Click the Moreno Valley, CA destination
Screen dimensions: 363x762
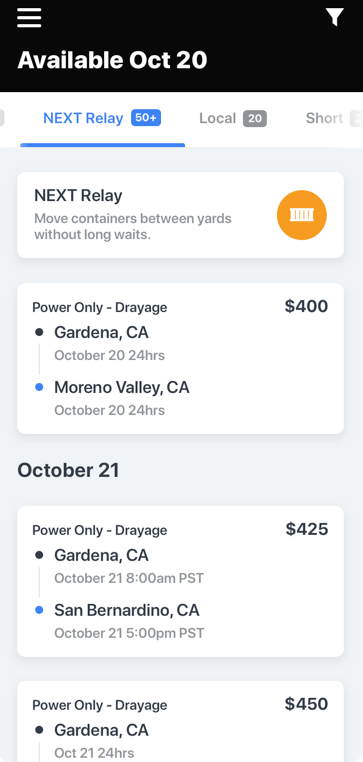[121, 387]
